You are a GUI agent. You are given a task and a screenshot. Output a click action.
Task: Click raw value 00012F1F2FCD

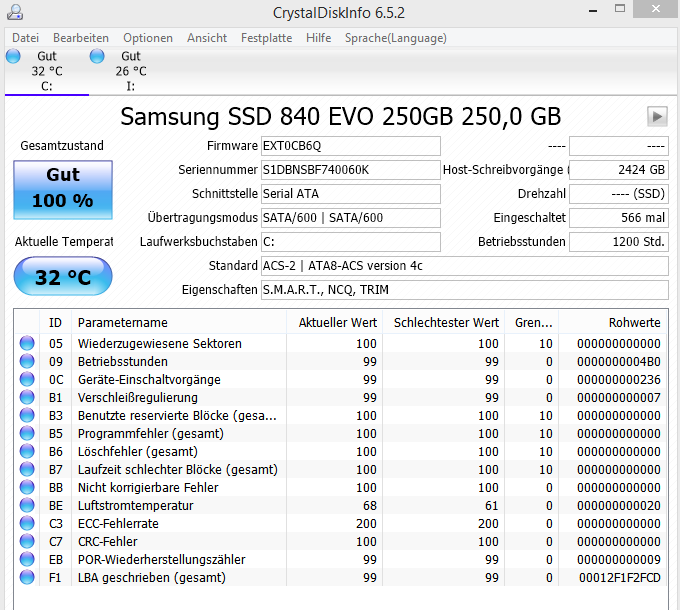tap(620, 577)
